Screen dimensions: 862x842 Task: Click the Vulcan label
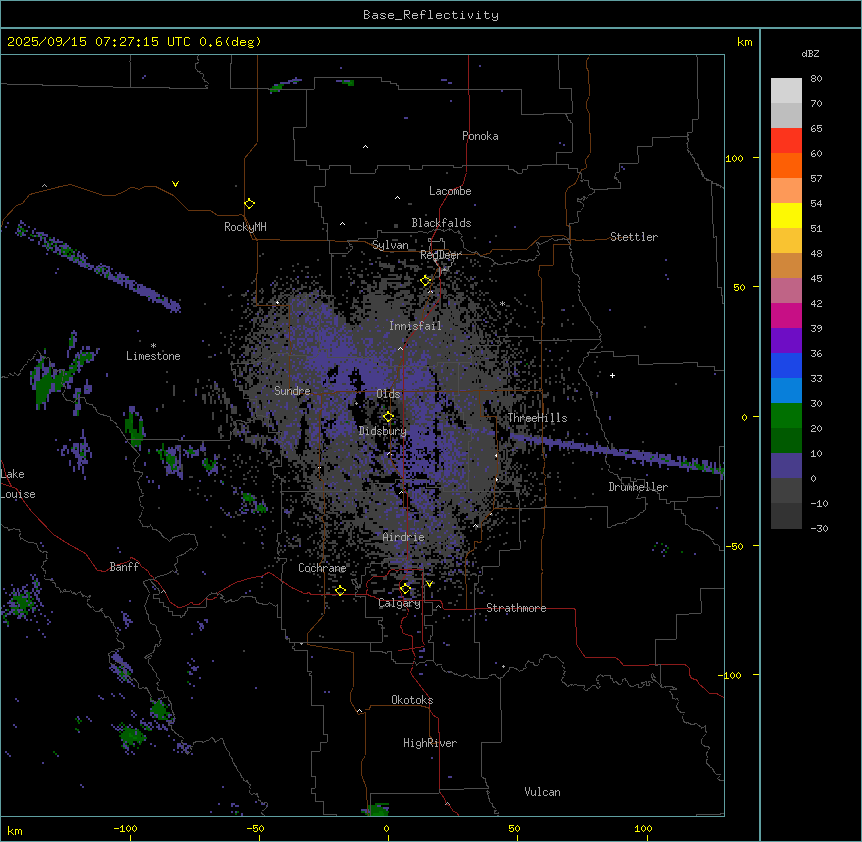pyautogui.click(x=543, y=792)
